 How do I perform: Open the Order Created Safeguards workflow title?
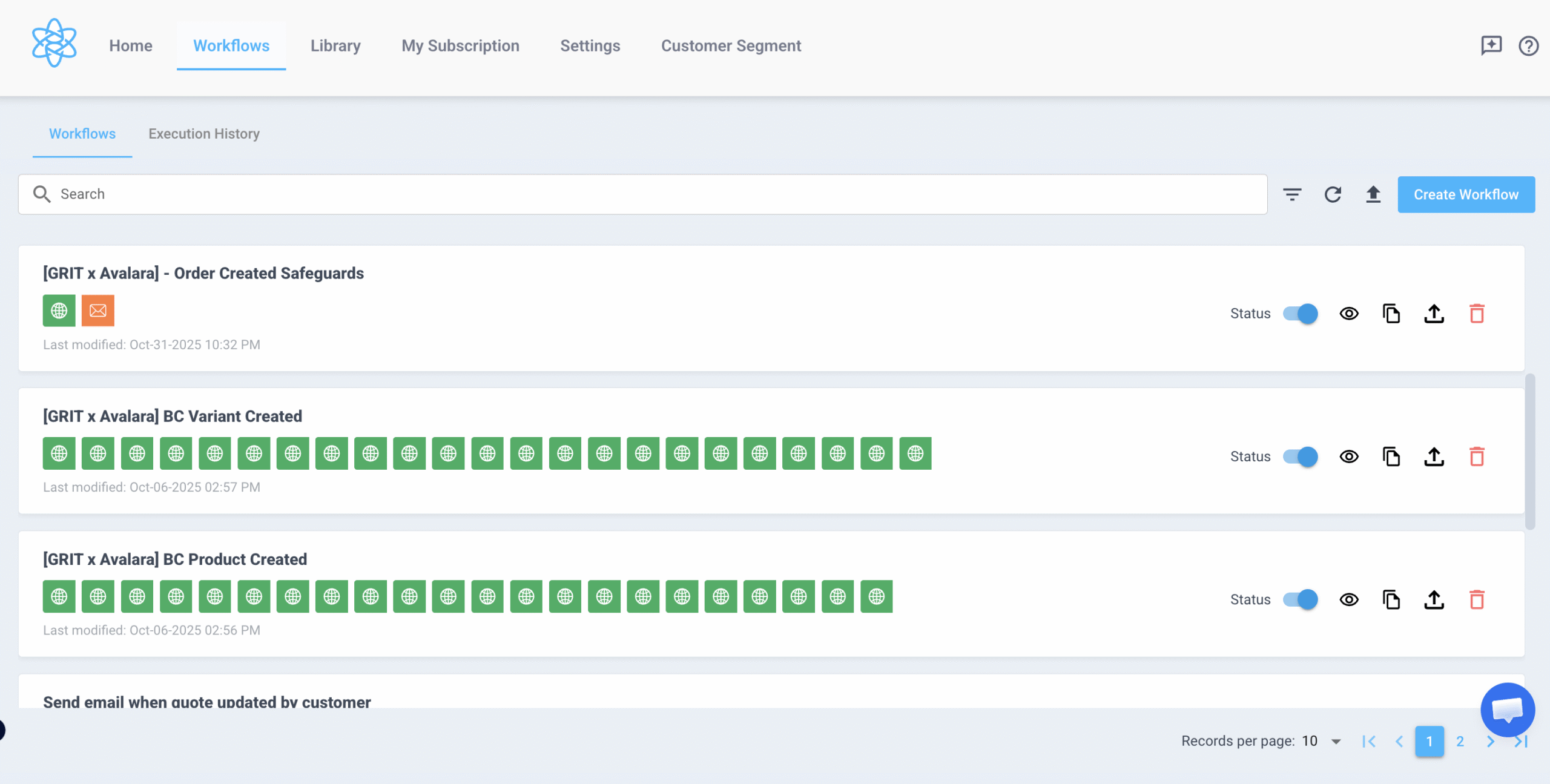[x=203, y=273]
